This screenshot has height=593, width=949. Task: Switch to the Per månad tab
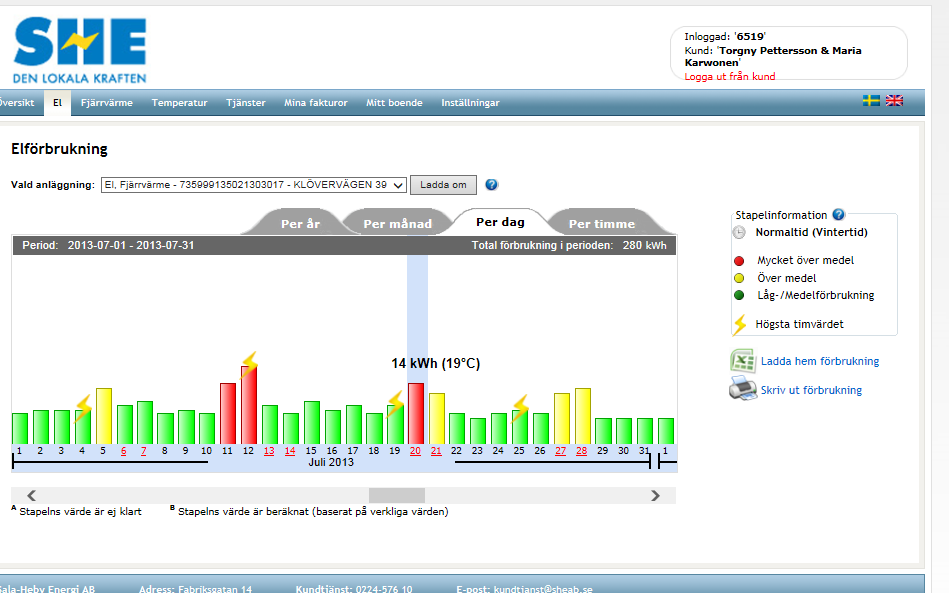tap(398, 223)
